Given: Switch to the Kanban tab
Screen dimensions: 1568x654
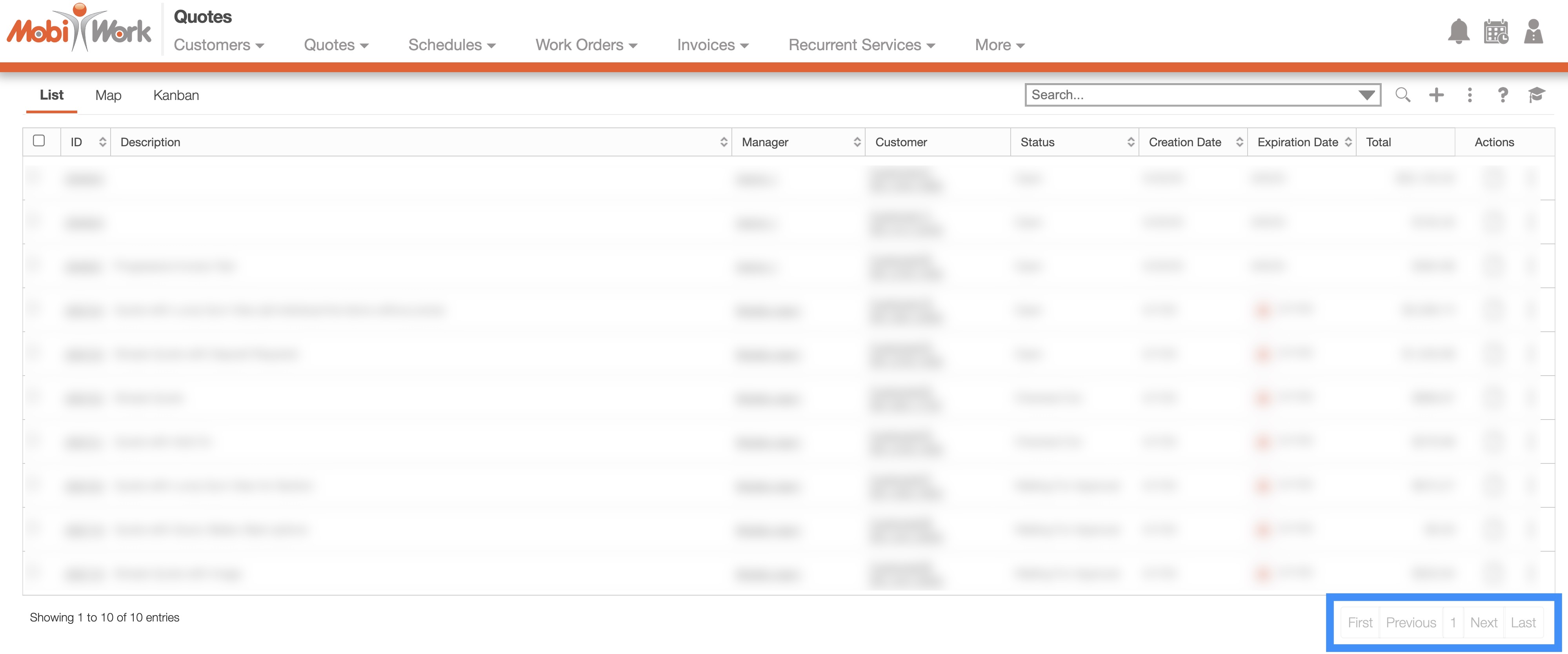Looking at the screenshot, I should (x=176, y=96).
